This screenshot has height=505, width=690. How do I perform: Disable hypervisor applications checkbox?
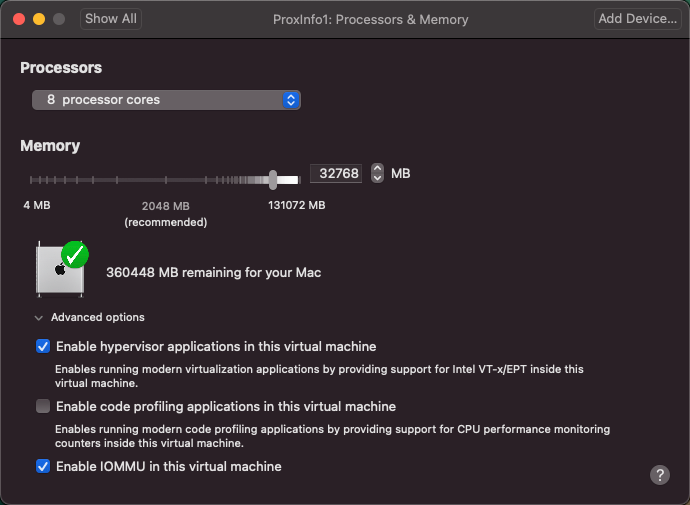(x=43, y=346)
